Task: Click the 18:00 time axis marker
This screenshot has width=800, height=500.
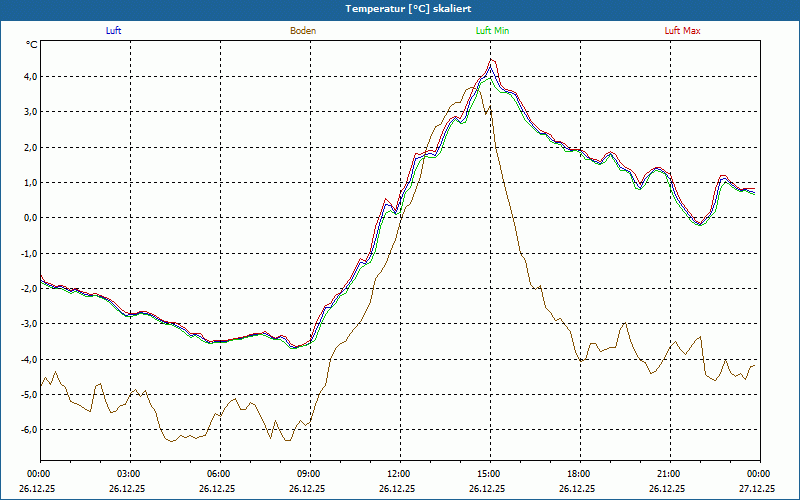Action: (579, 474)
